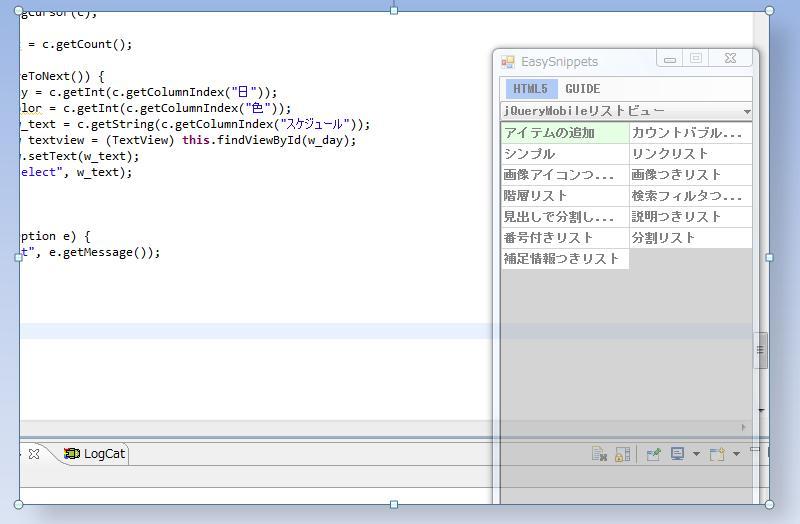Switch to the GUIDE tab in EasySnippets

583,89
